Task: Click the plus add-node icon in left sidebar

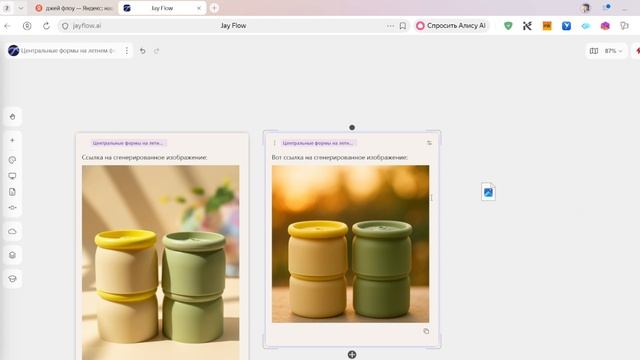Action: 12,140
